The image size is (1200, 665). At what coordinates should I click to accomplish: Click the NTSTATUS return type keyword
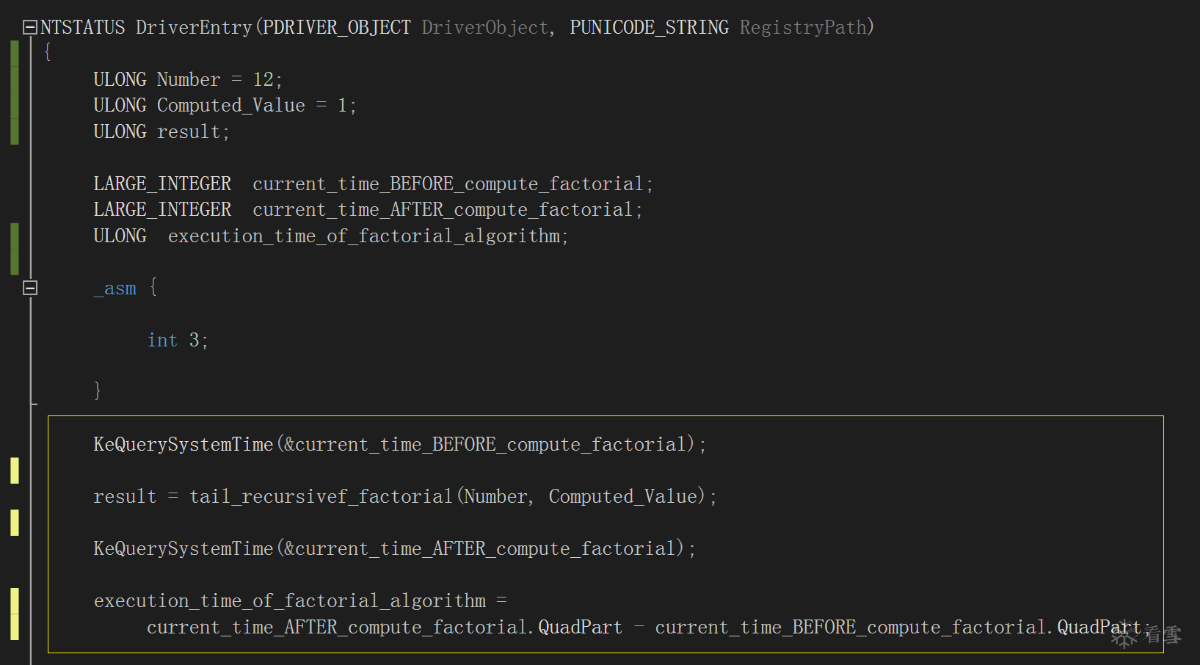pyautogui.click(x=83, y=28)
